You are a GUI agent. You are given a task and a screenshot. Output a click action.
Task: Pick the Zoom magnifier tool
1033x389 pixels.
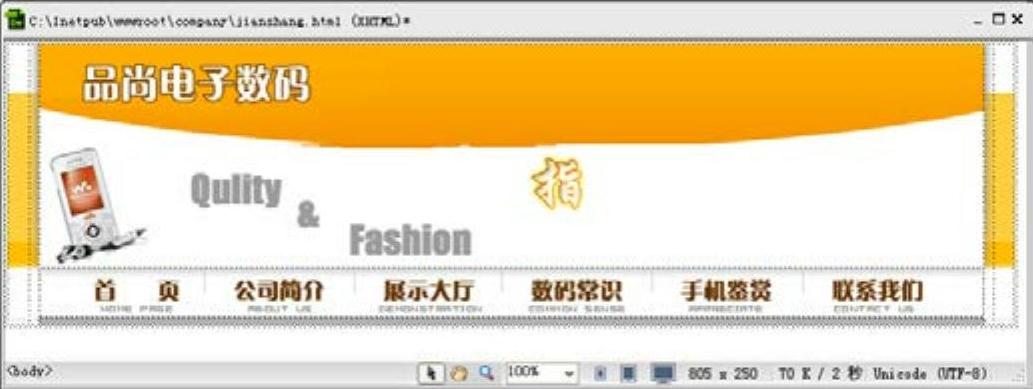tap(486, 373)
